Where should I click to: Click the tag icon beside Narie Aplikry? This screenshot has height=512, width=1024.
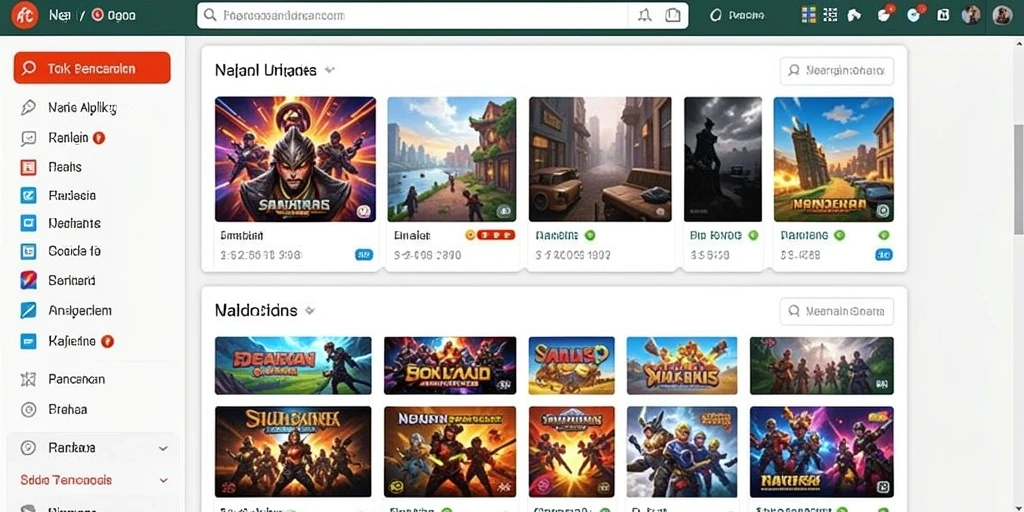[28, 108]
